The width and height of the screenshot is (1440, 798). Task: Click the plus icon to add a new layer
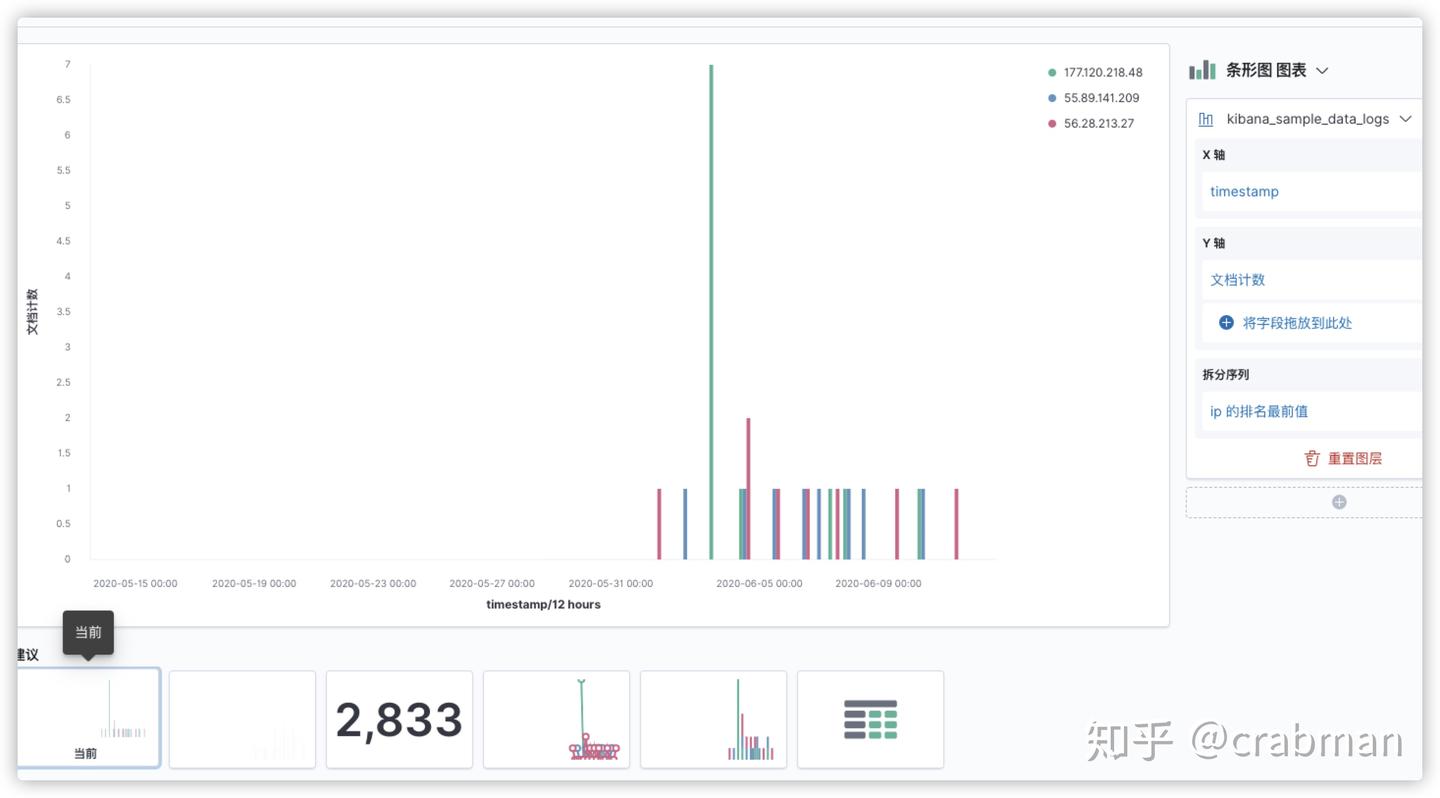tap(1339, 501)
